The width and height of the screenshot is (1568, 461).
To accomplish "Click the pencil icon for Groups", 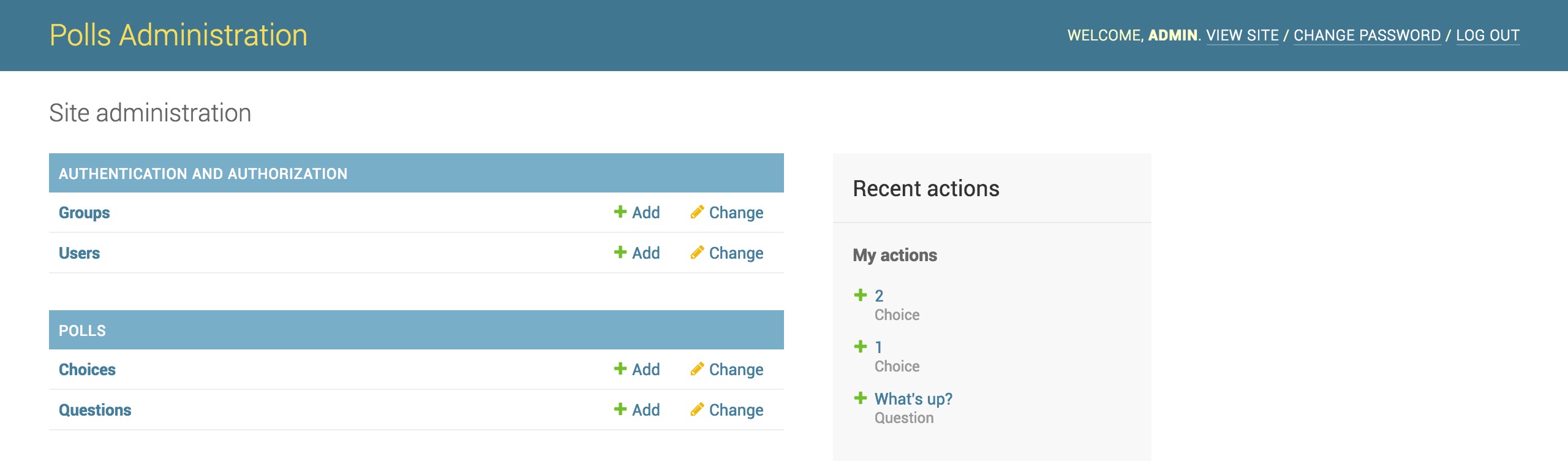I will coord(697,212).
